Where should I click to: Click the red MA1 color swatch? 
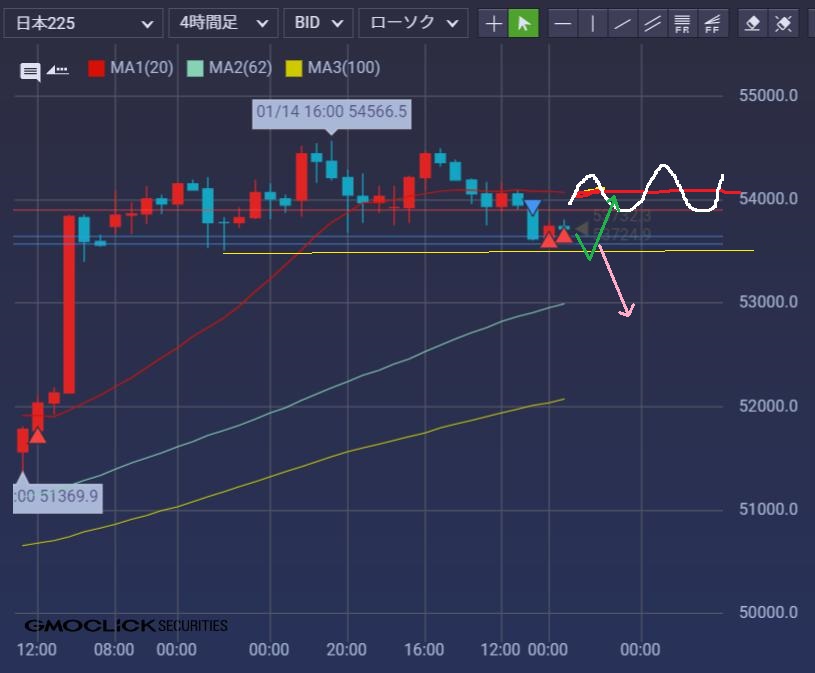(97, 68)
